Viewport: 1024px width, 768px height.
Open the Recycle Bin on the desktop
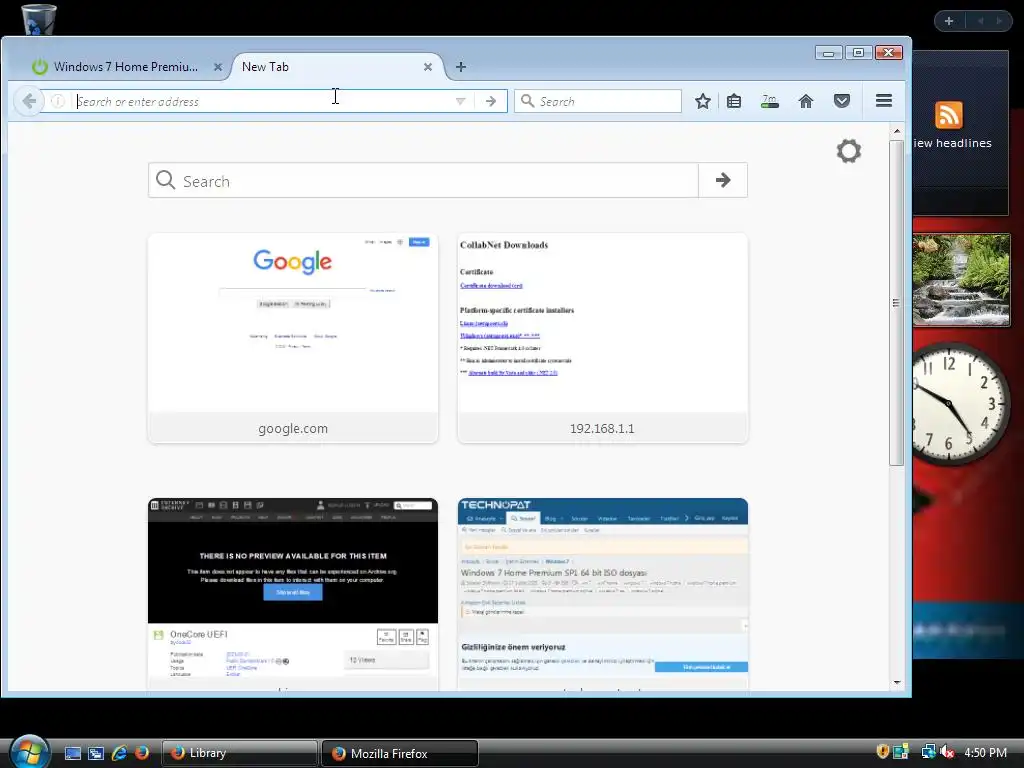pyautogui.click(x=39, y=18)
